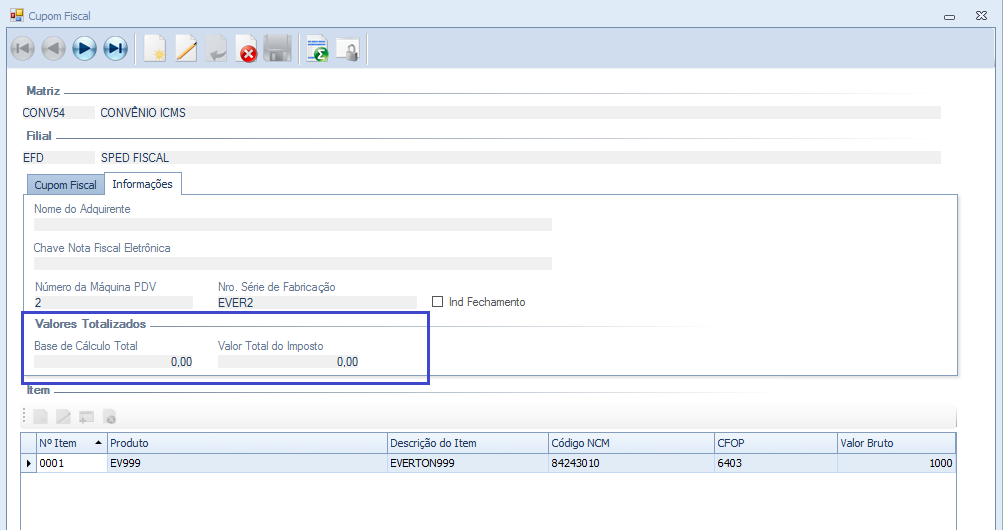Create new record with document star icon
Image resolution: width=1003 pixels, height=530 pixels.
click(155, 49)
